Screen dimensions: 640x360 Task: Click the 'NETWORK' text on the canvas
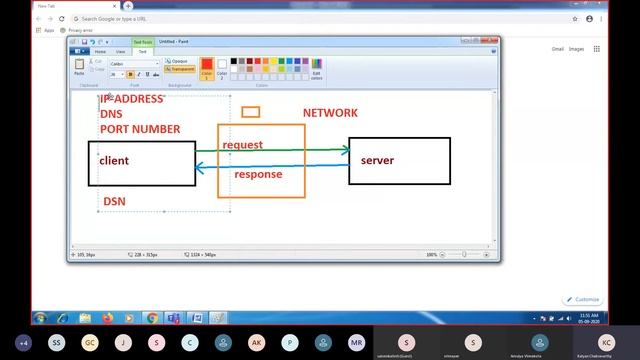(x=330, y=113)
